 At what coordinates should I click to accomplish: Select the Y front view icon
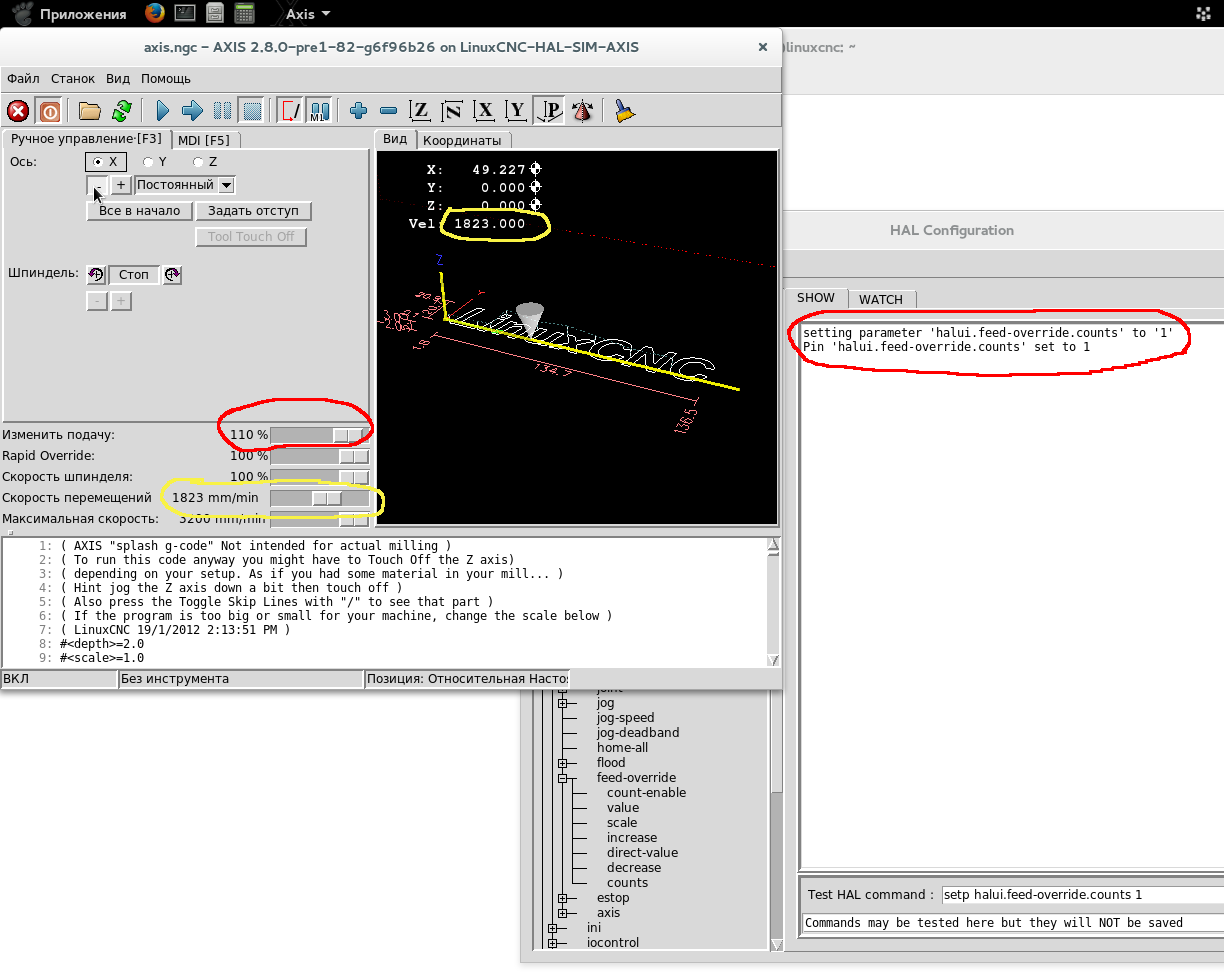pos(516,111)
